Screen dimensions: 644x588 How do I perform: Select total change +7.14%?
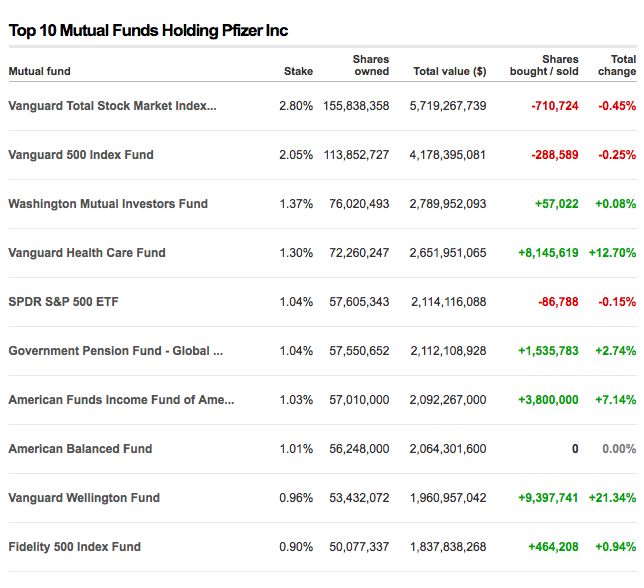[x=616, y=400]
